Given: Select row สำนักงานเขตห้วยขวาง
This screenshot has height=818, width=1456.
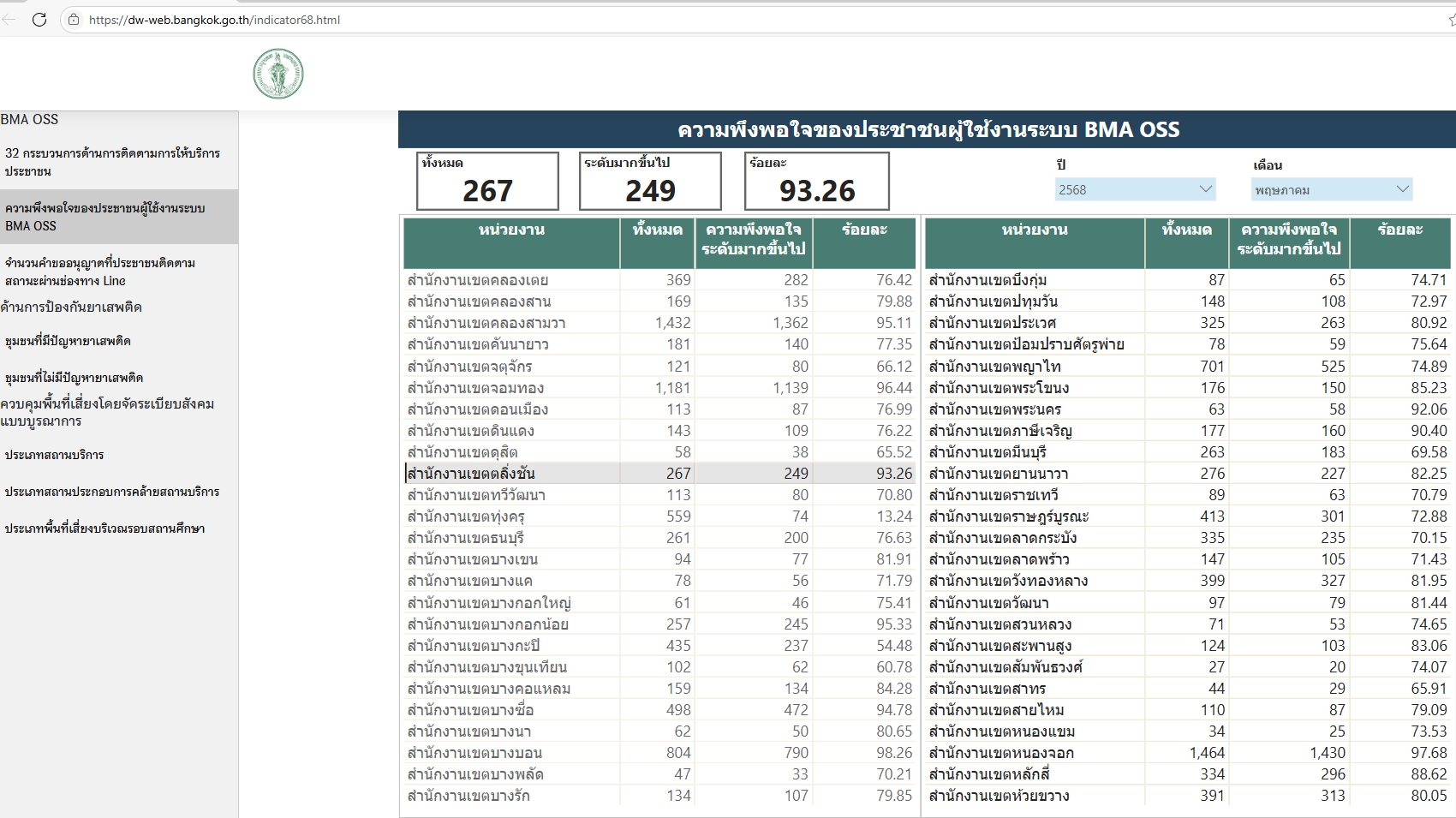Looking at the screenshot, I should [x=1188, y=796].
